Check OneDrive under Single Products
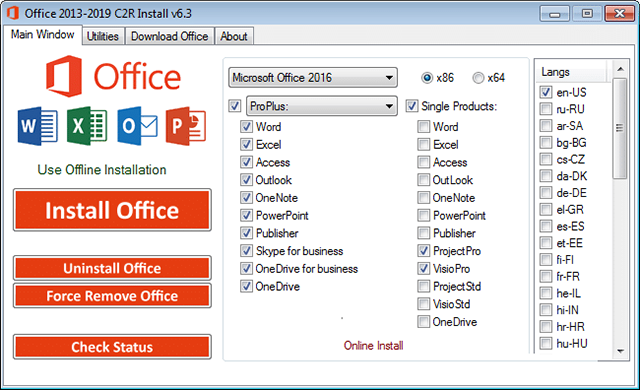 (x=424, y=322)
